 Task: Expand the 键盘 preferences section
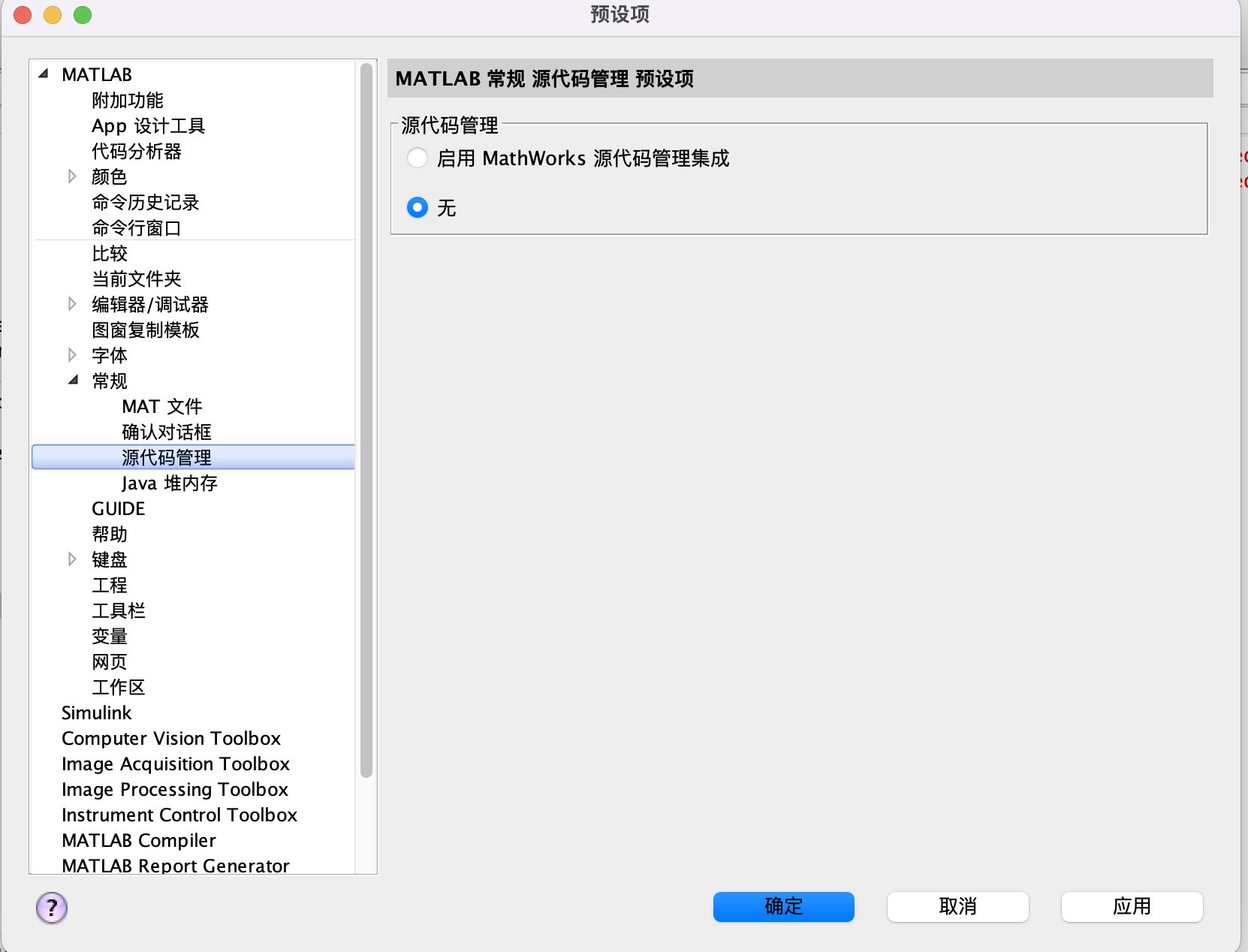point(72,559)
